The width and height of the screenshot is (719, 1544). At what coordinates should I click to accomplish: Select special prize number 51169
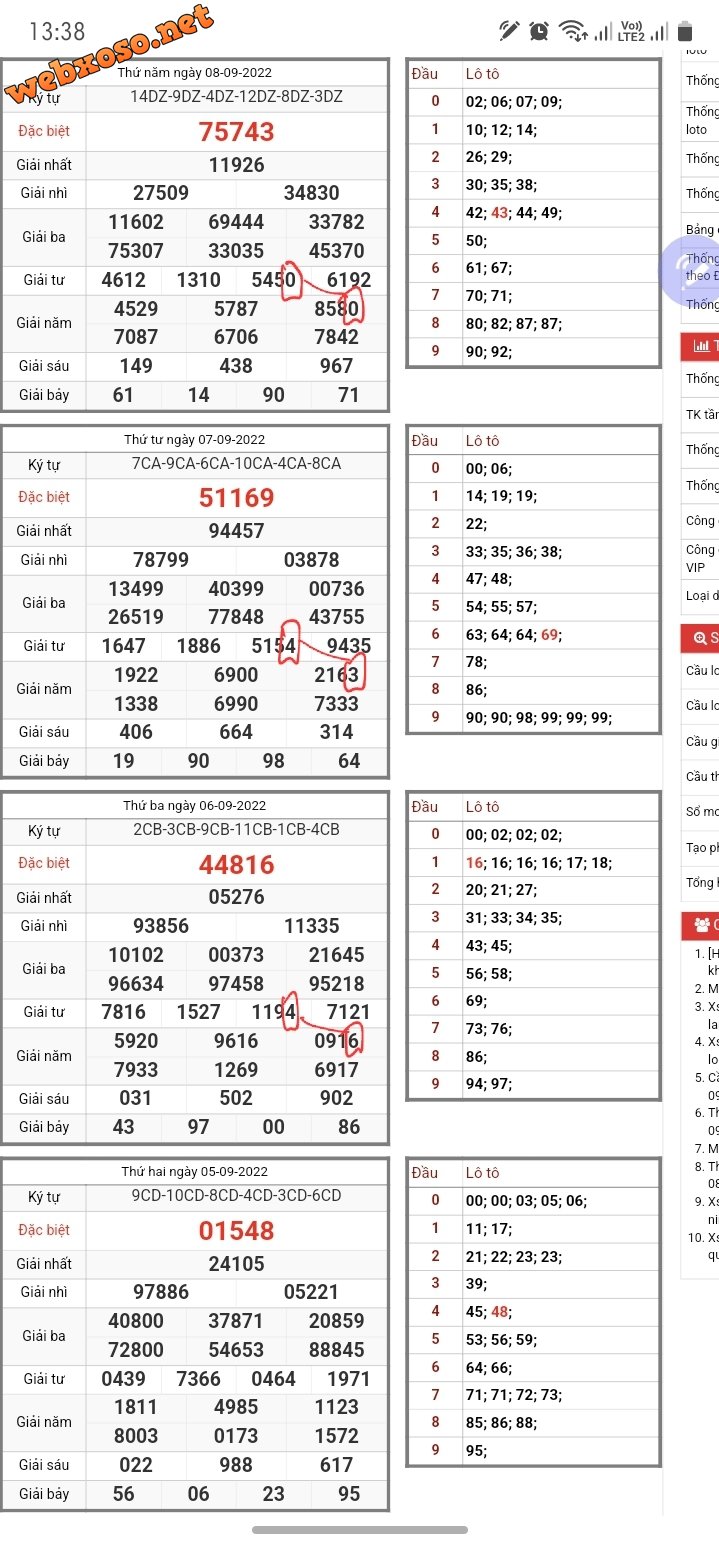pyautogui.click(x=236, y=497)
